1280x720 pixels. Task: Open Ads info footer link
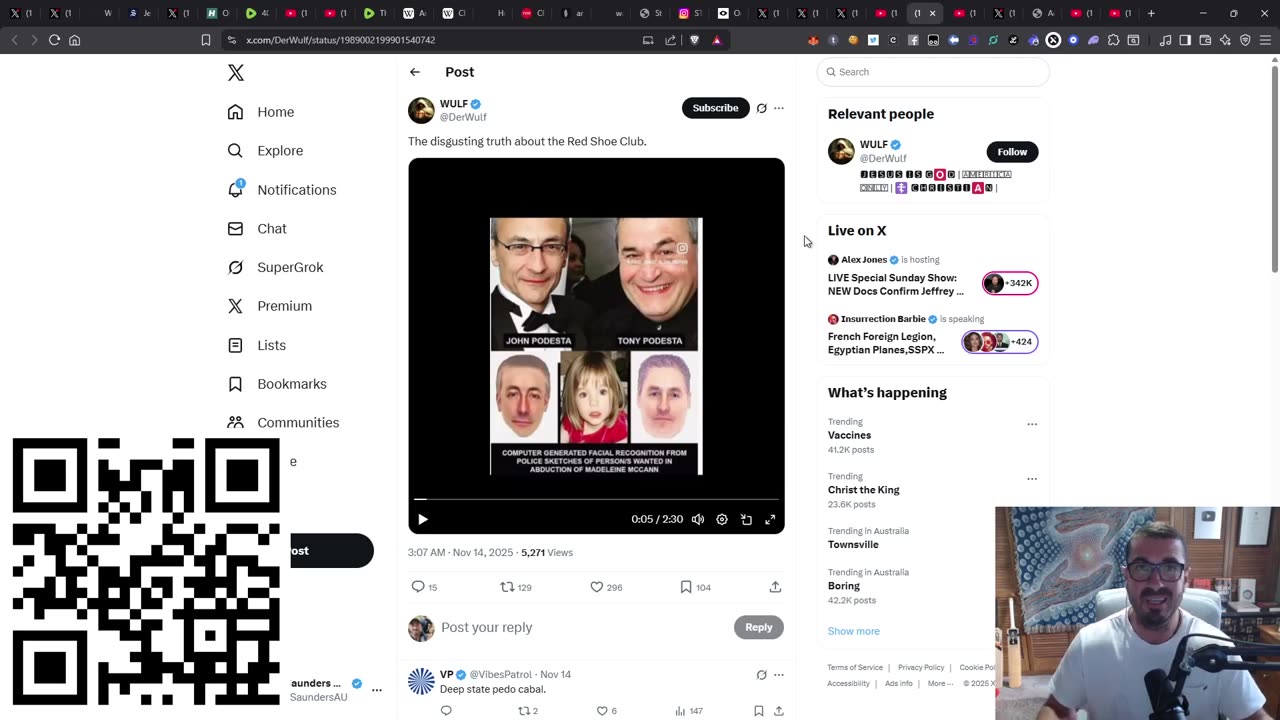(898, 683)
